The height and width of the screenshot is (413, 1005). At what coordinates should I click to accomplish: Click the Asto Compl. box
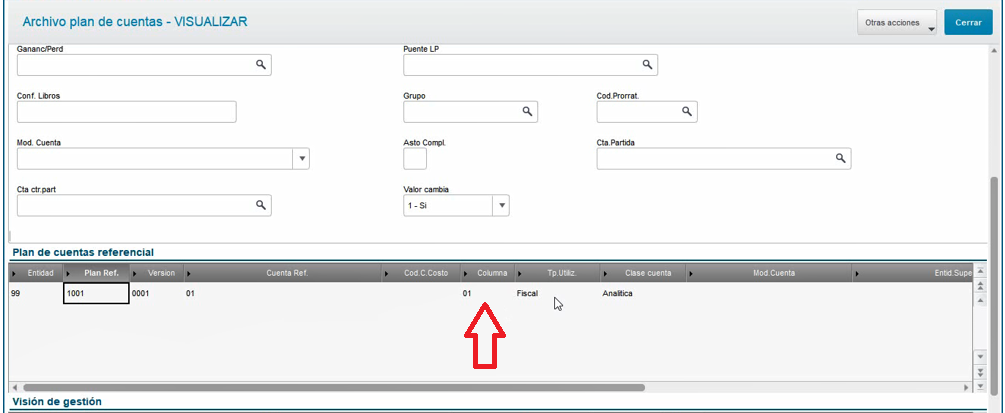click(x=415, y=158)
